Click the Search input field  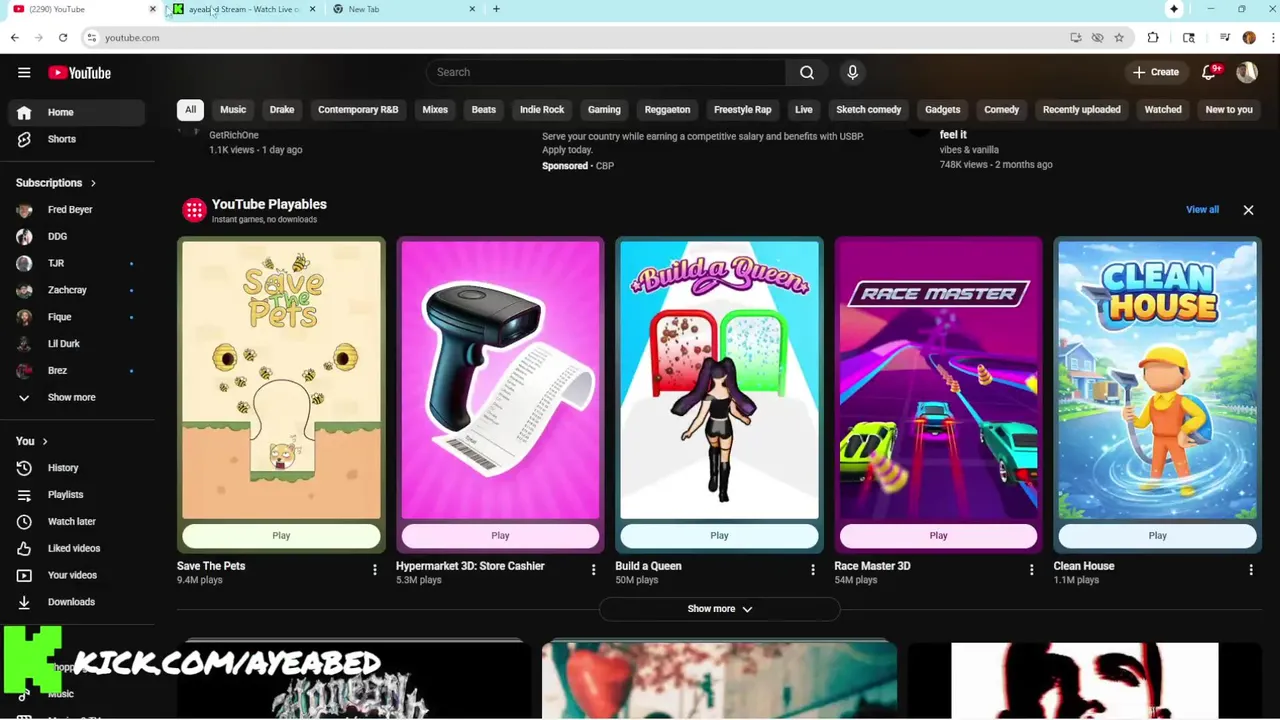click(x=606, y=72)
